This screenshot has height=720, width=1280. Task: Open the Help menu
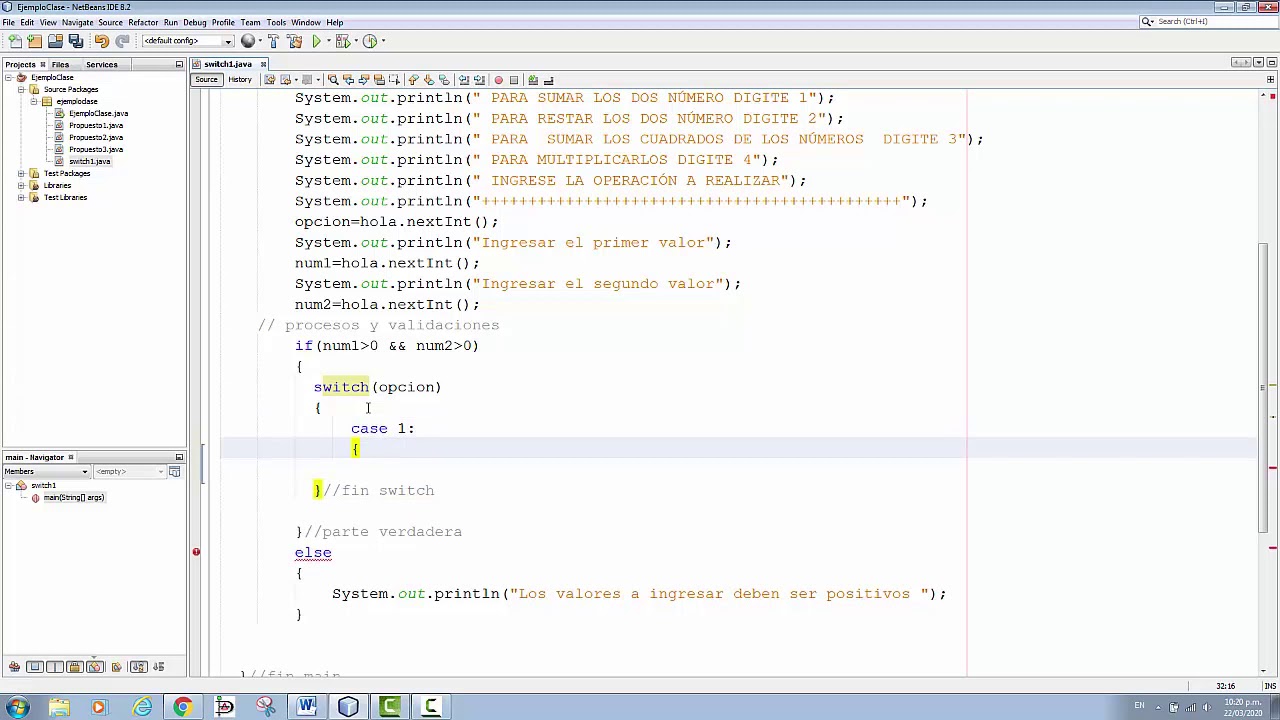point(335,22)
